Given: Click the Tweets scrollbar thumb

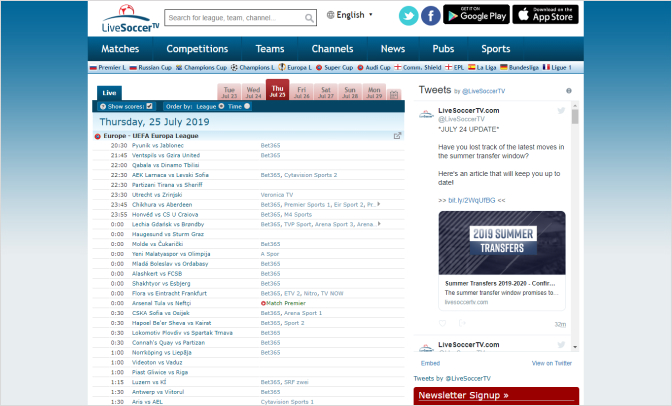Looking at the screenshot, I should [575, 117].
